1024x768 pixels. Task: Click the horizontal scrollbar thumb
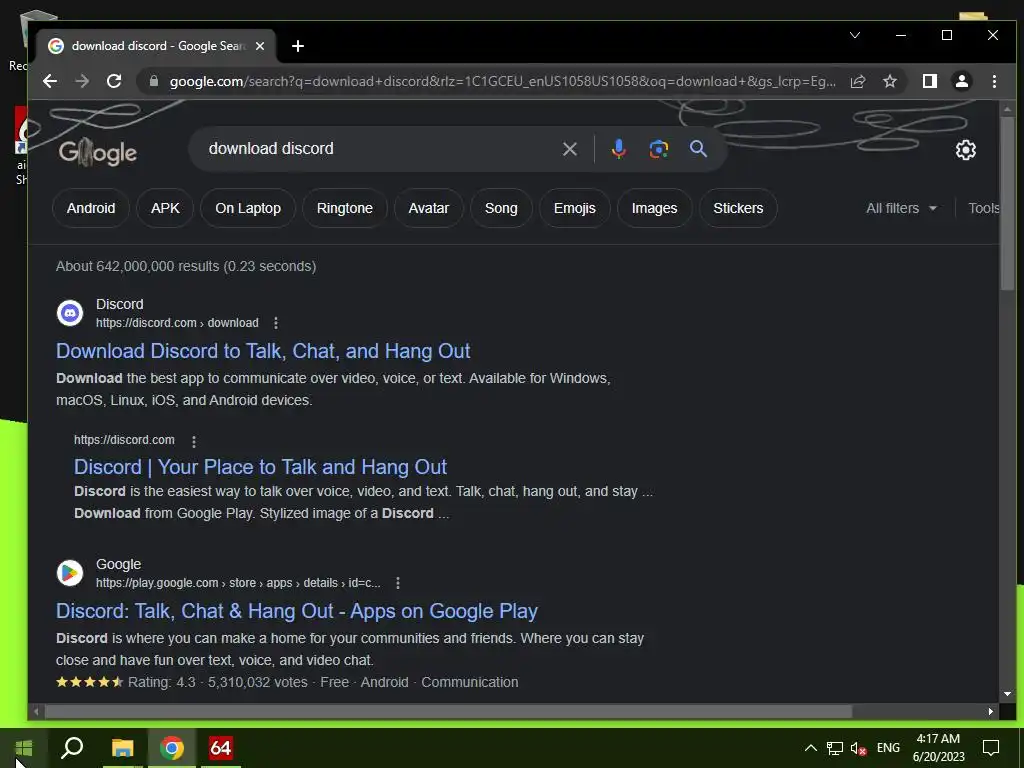coord(448,712)
